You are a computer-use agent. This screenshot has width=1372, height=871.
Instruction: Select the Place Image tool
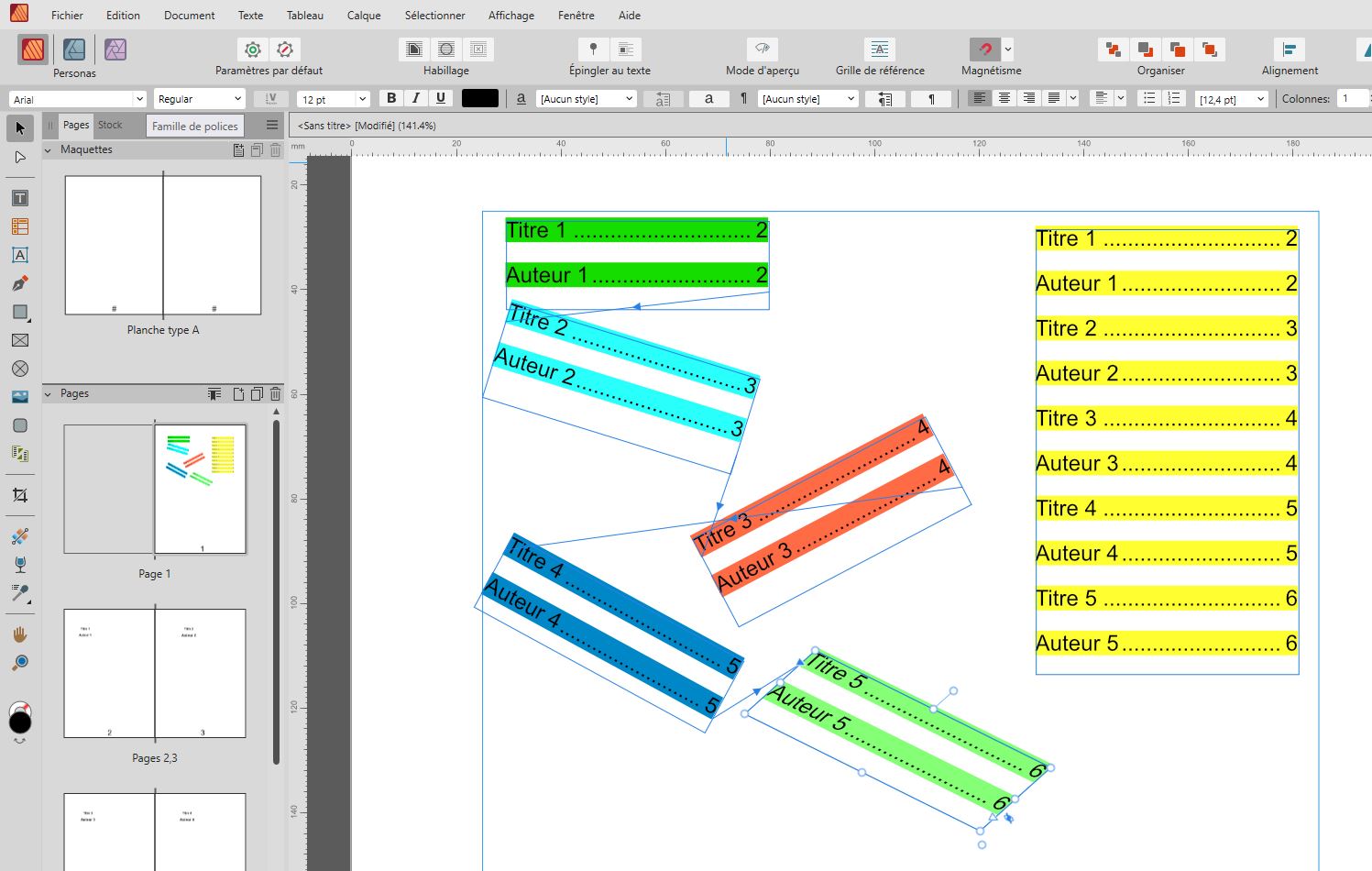point(20,397)
